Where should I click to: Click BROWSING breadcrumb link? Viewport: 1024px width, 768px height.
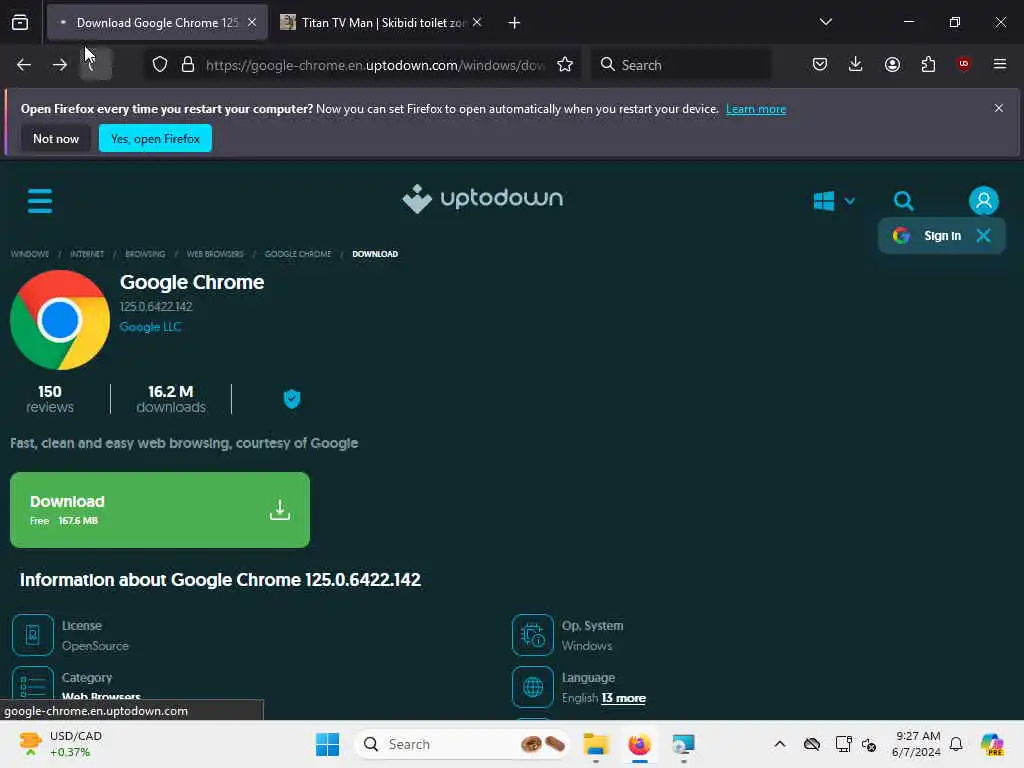[x=145, y=254]
